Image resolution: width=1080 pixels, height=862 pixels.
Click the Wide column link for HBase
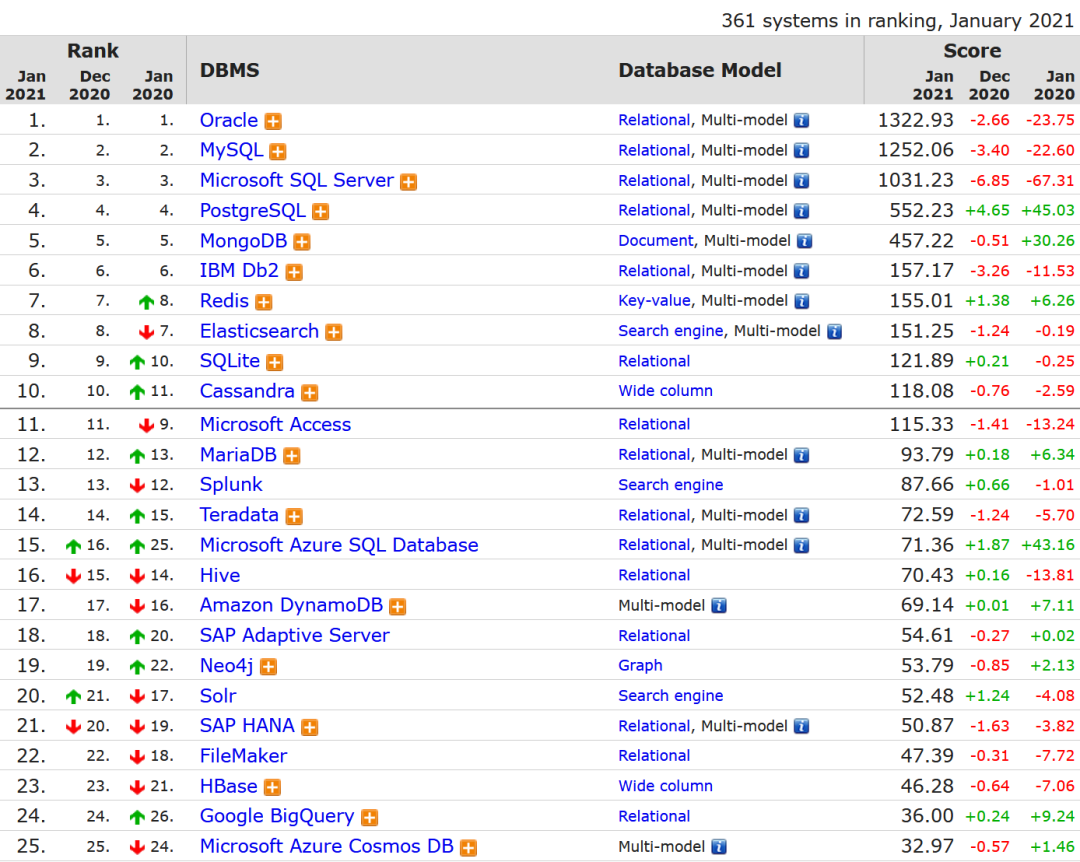[x=665, y=786]
